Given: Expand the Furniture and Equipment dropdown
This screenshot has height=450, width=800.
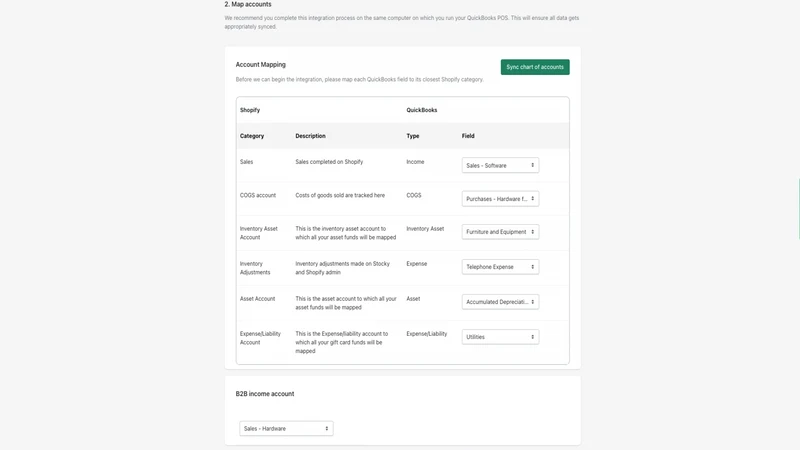Looking at the screenshot, I should tap(500, 232).
